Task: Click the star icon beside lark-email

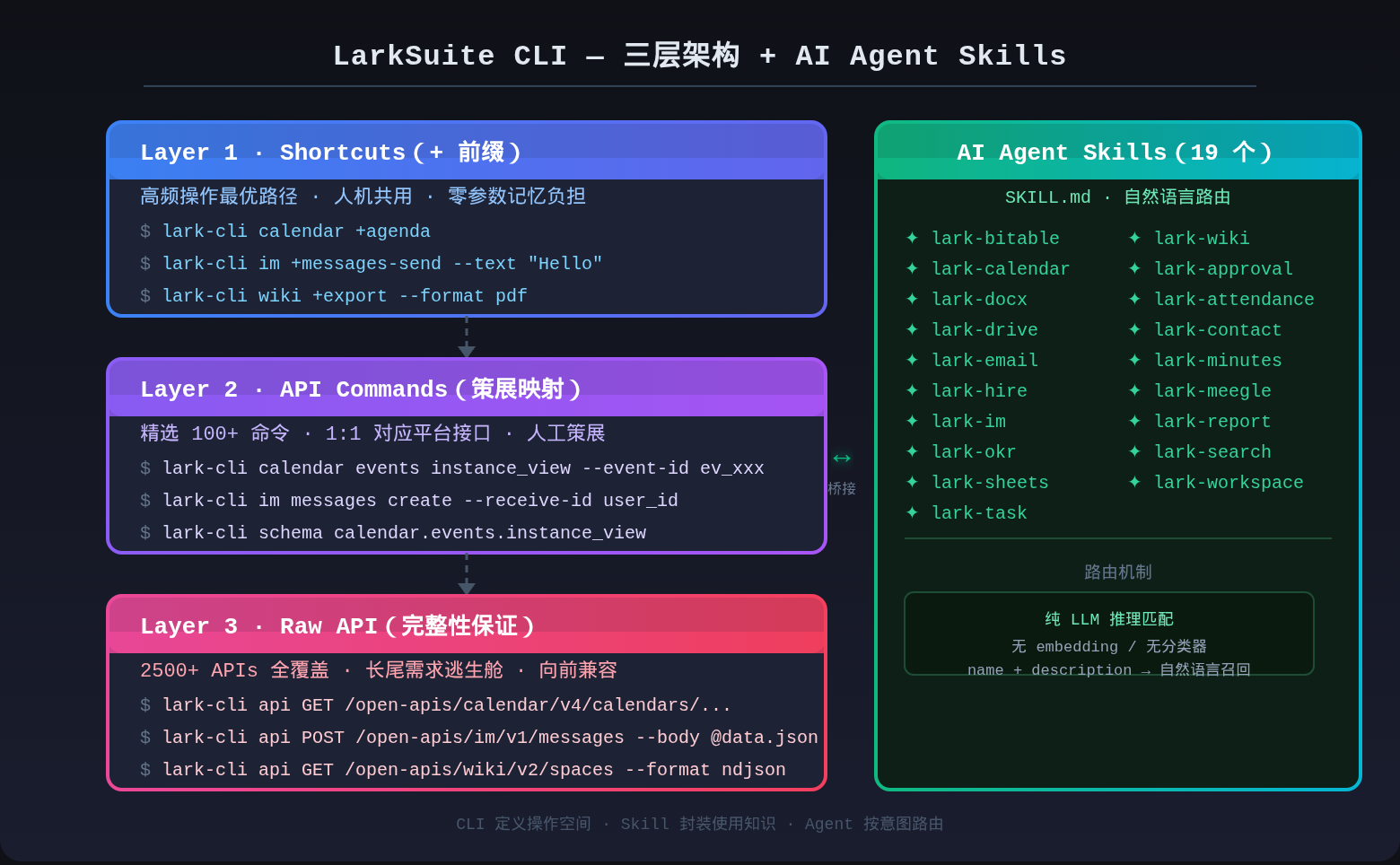Action: pyautogui.click(x=912, y=360)
